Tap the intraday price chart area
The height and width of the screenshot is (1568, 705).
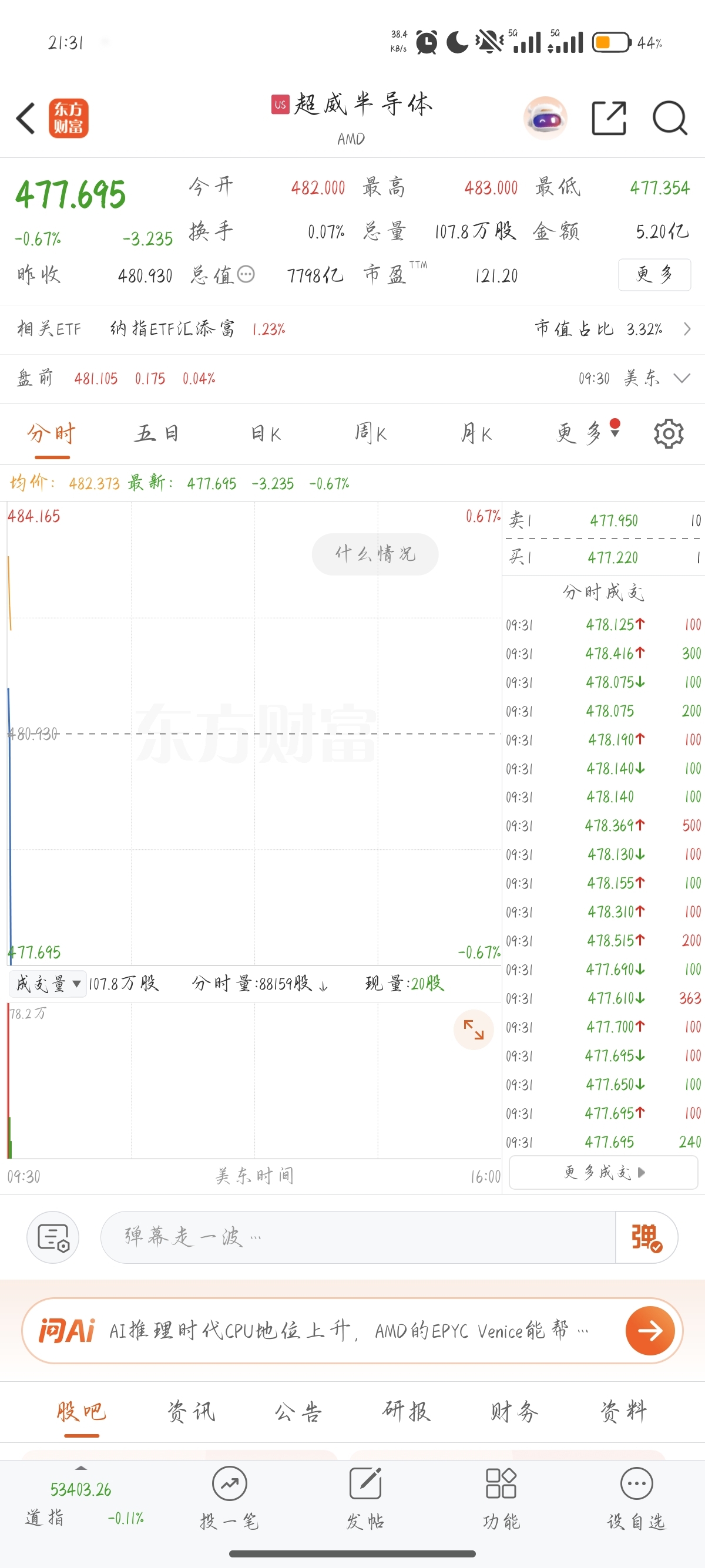[x=254, y=733]
